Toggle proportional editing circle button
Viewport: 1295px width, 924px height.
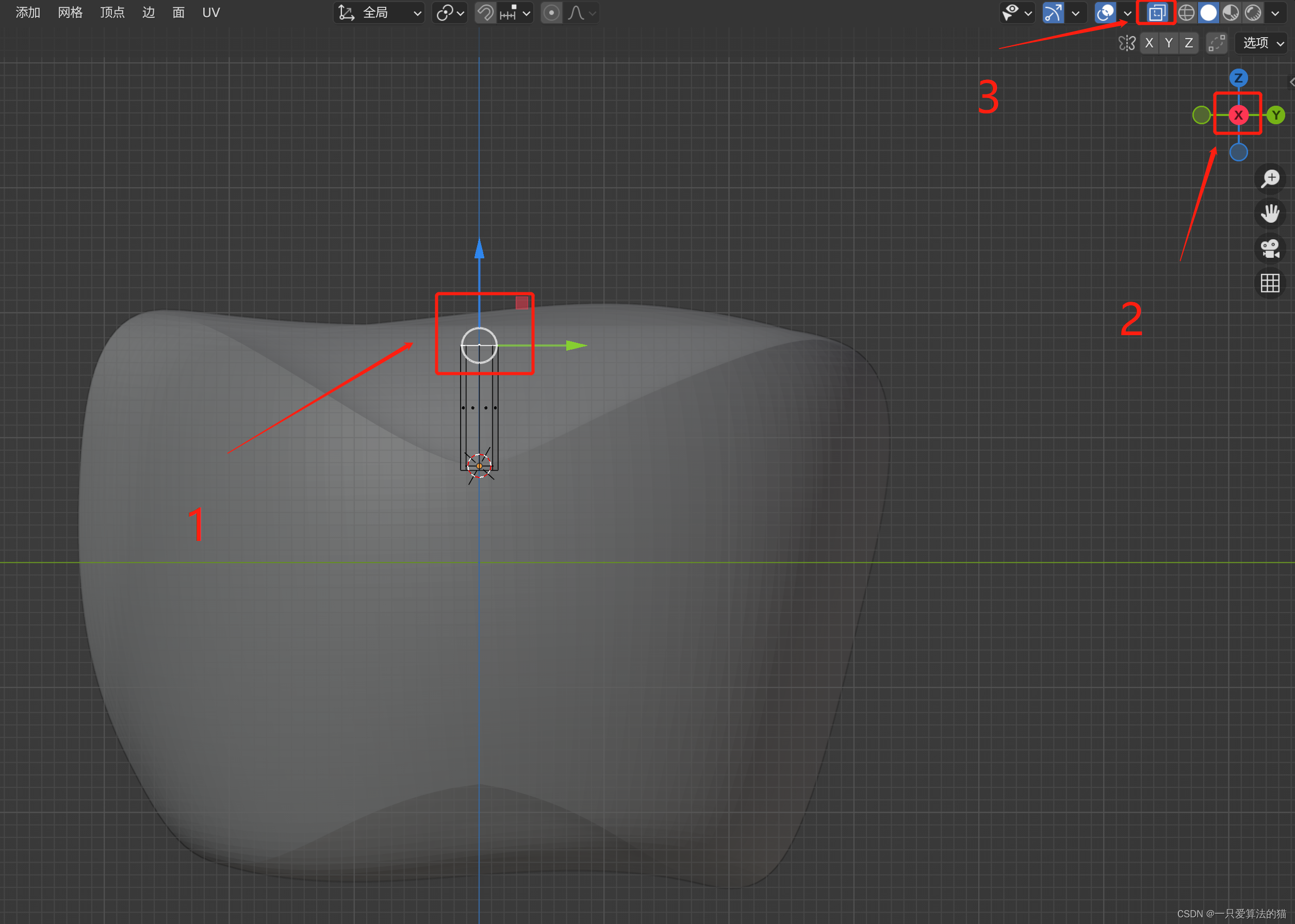point(551,12)
